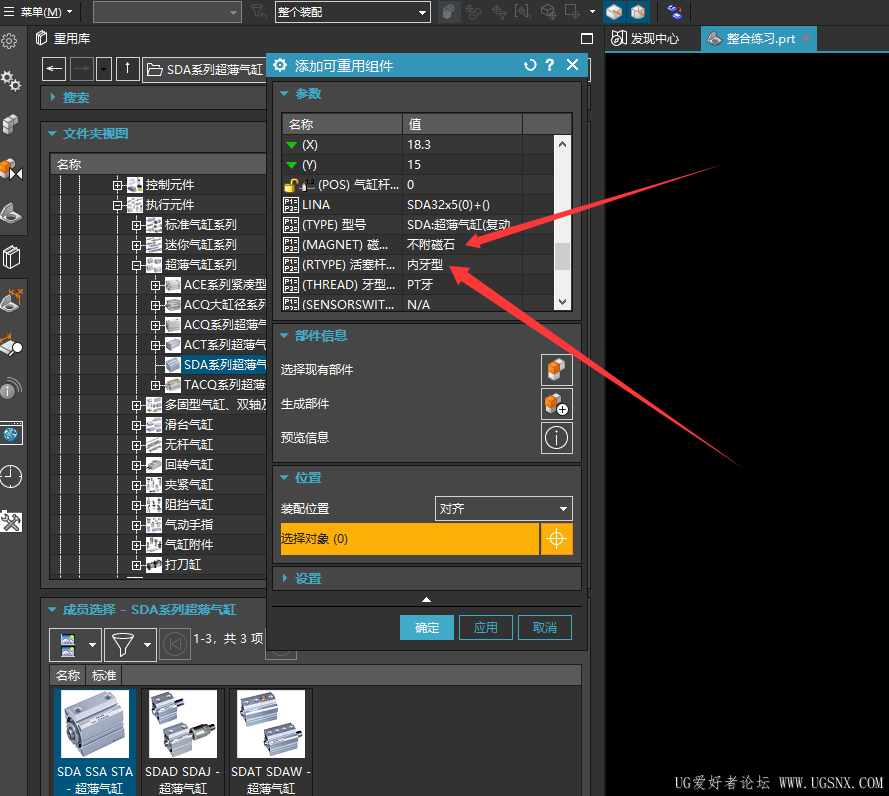Toggle the padlock on (POS) 气缸杆 parameter
This screenshot has height=796, width=889.
click(292, 183)
